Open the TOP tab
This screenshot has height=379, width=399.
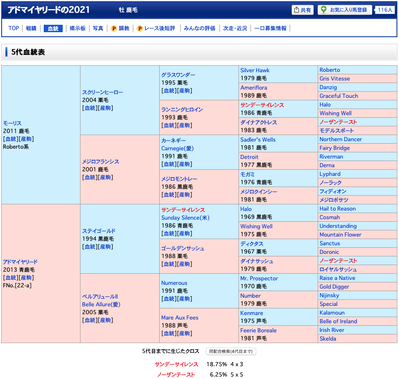(x=14, y=28)
